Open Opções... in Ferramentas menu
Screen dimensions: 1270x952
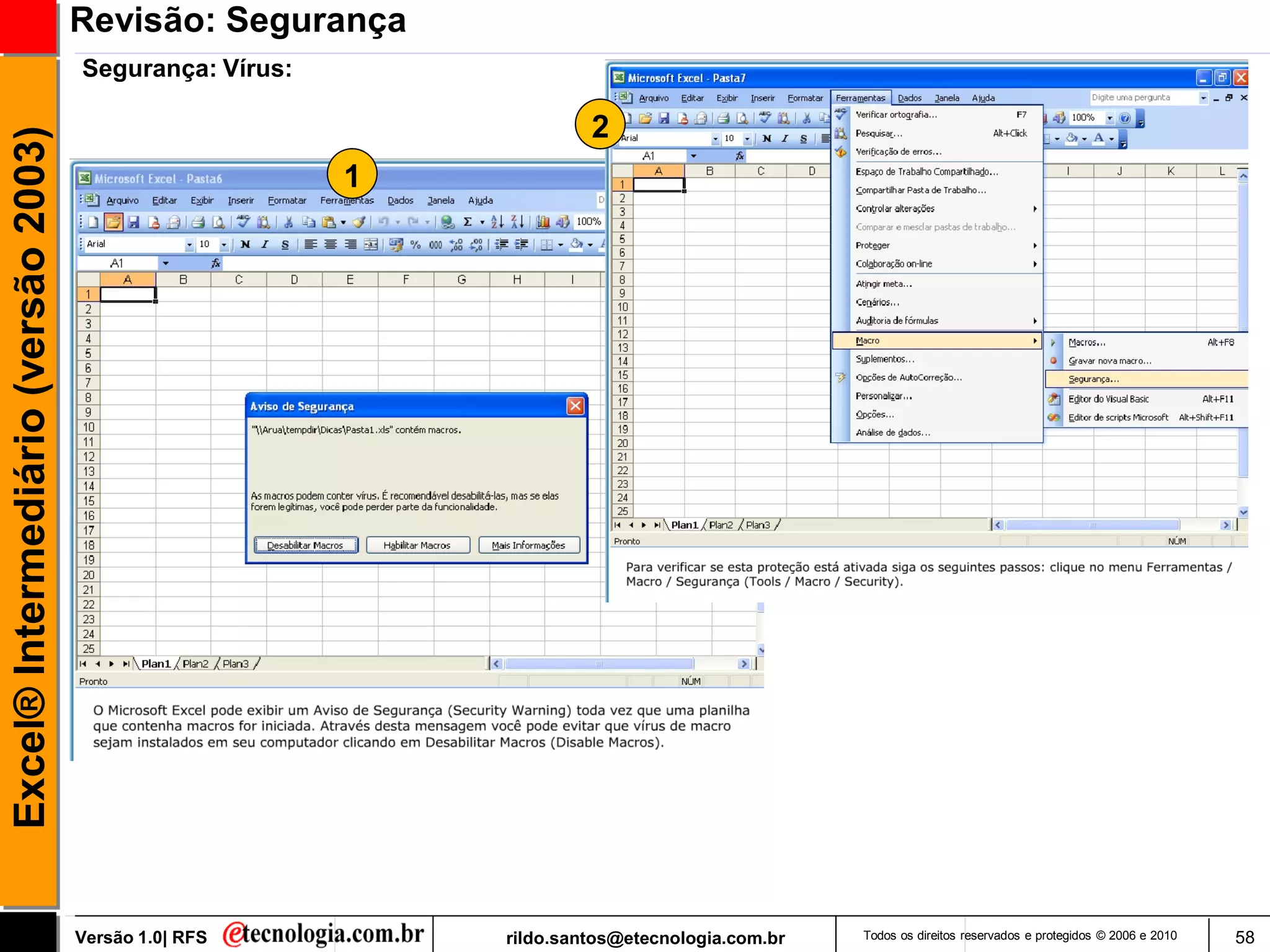click(936, 415)
